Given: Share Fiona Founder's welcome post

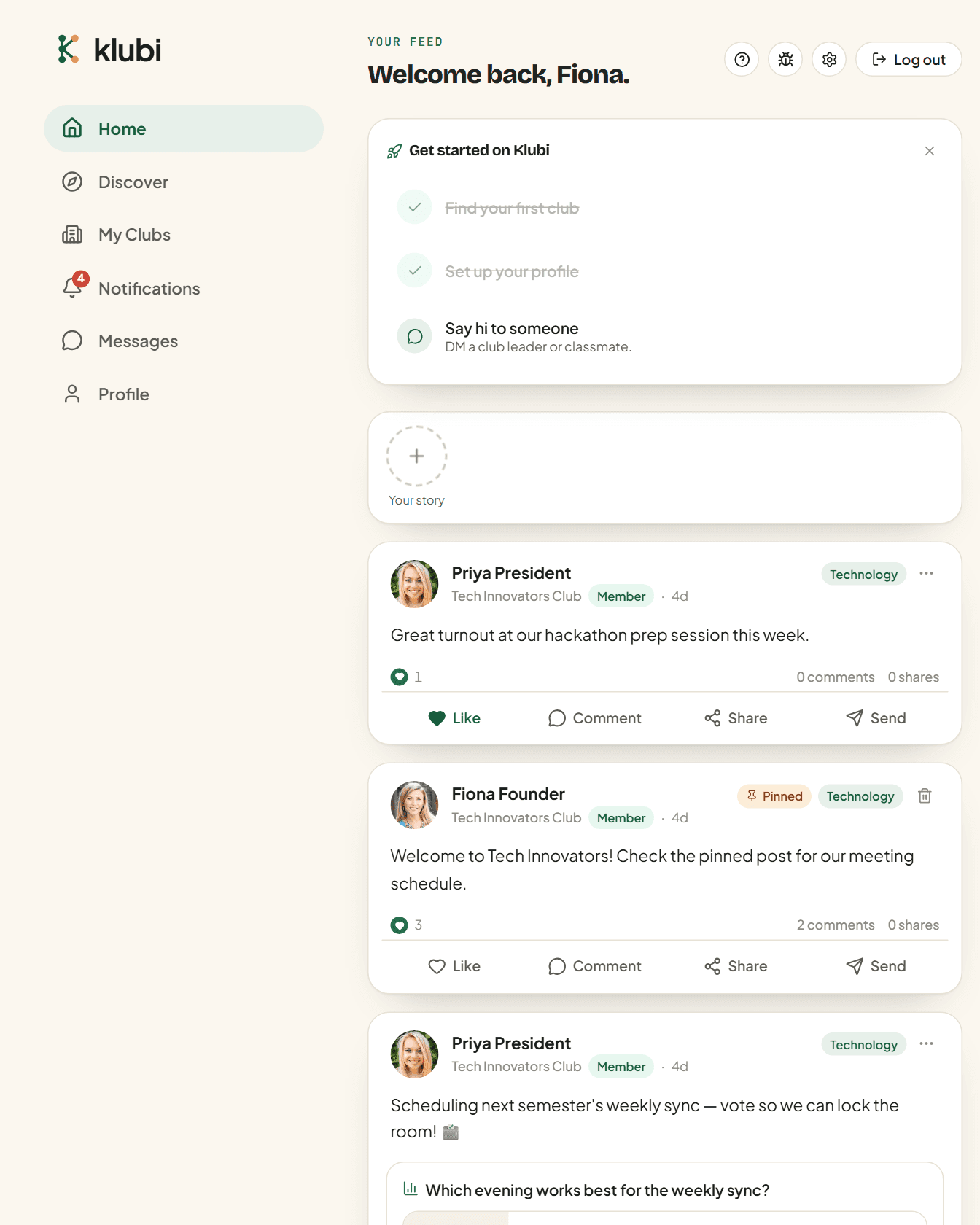Looking at the screenshot, I should 736,966.
